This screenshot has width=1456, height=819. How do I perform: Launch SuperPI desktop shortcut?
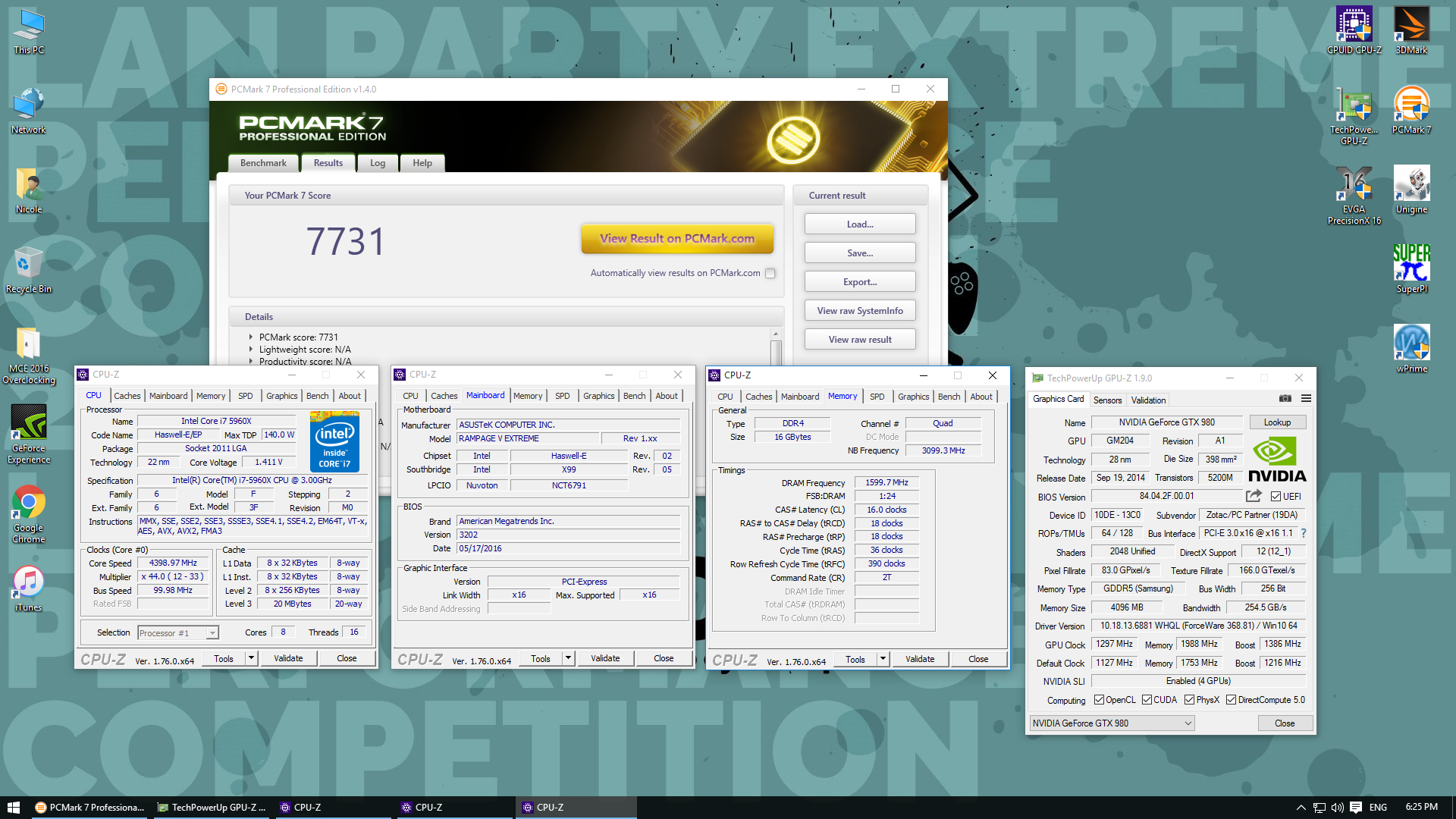click(1412, 271)
